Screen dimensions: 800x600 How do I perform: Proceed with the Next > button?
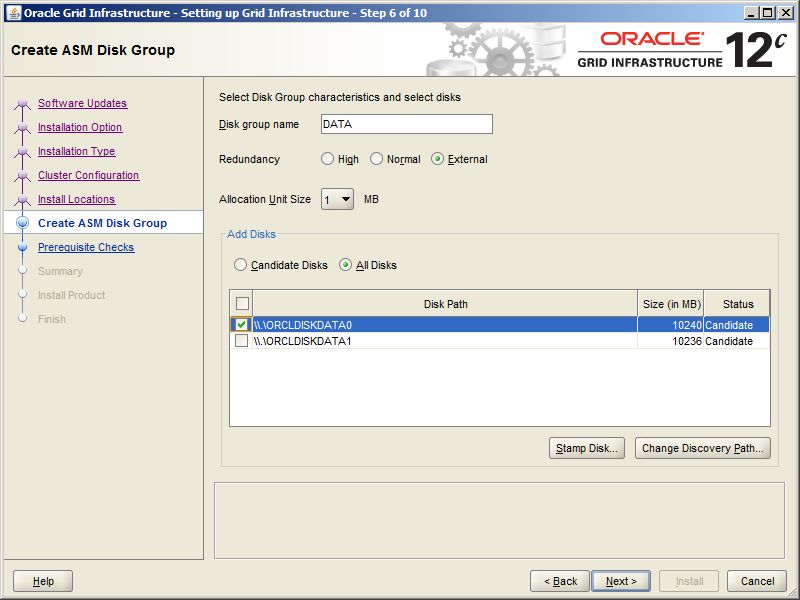pos(621,581)
